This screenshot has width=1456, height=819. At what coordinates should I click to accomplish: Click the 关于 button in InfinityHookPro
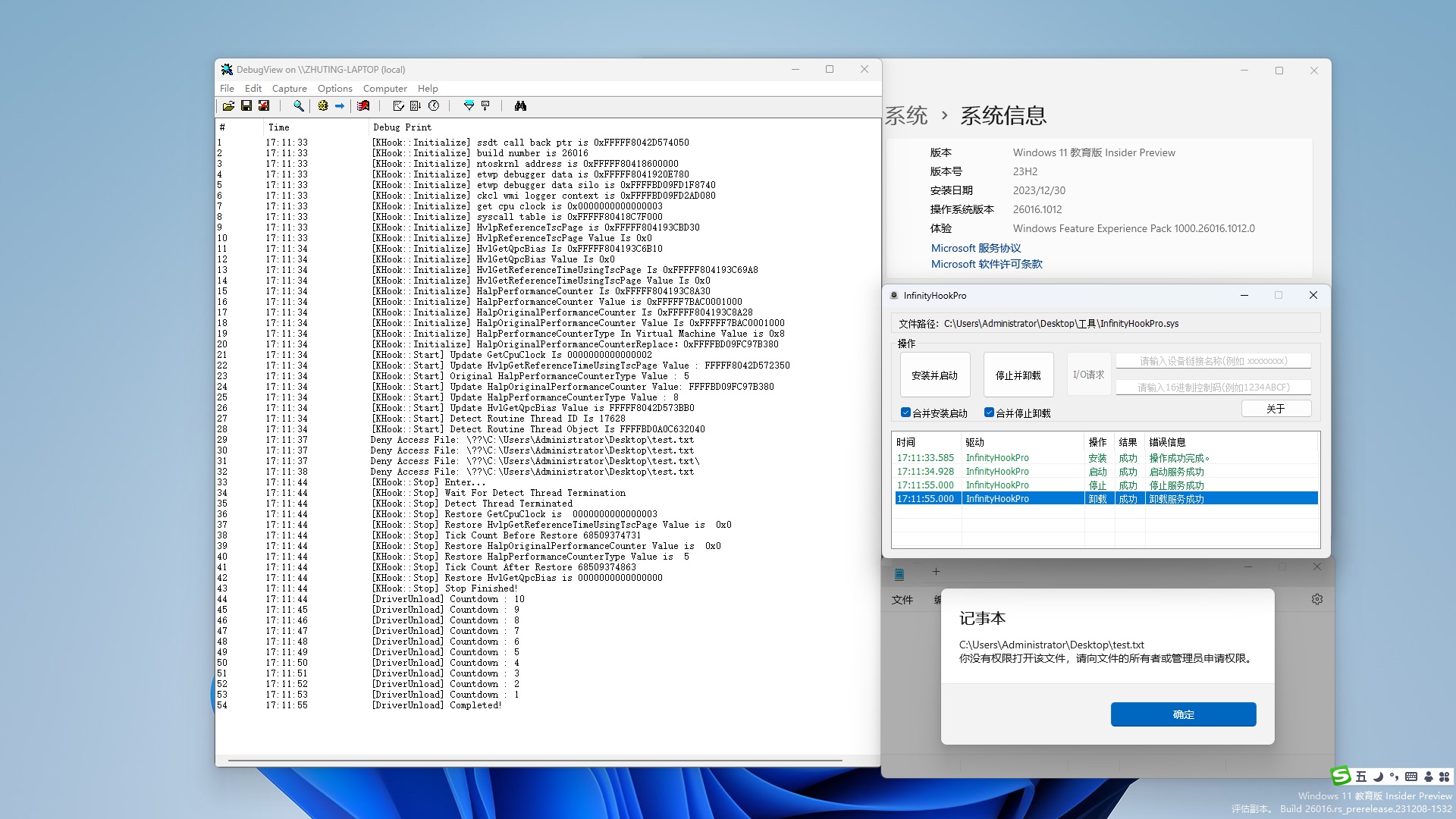coord(1276,409)
